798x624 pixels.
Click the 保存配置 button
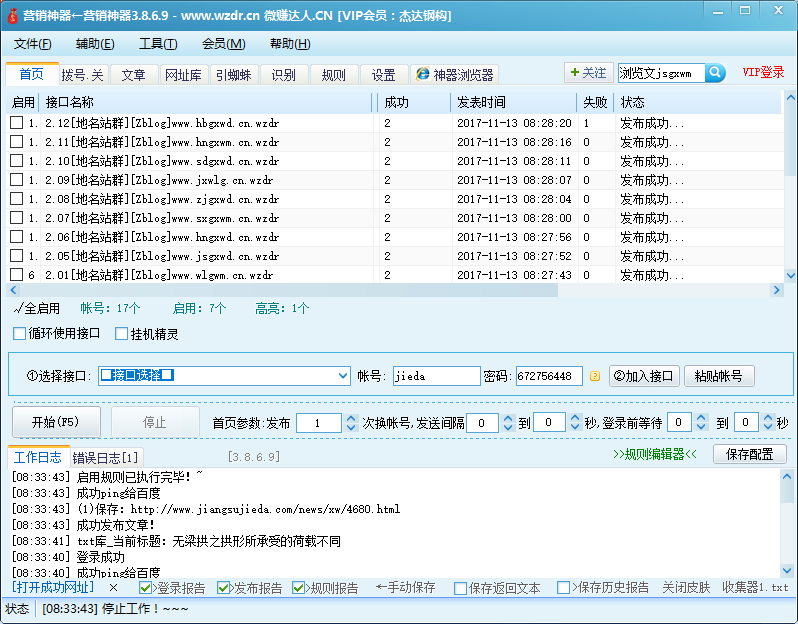pyautogui.click(x=749, y=454)
